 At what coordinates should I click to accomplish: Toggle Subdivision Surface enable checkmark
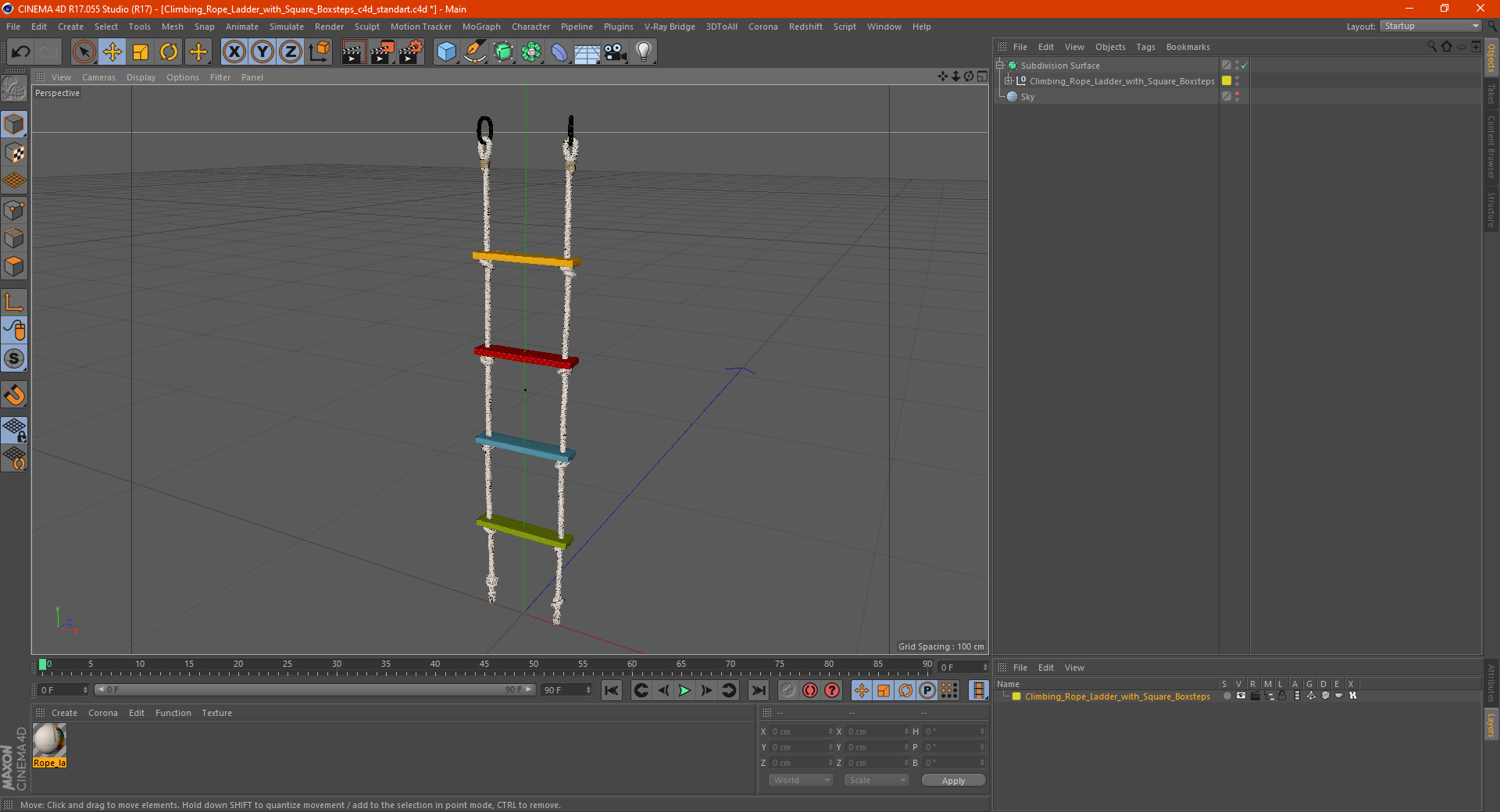tap(1245, 66)
